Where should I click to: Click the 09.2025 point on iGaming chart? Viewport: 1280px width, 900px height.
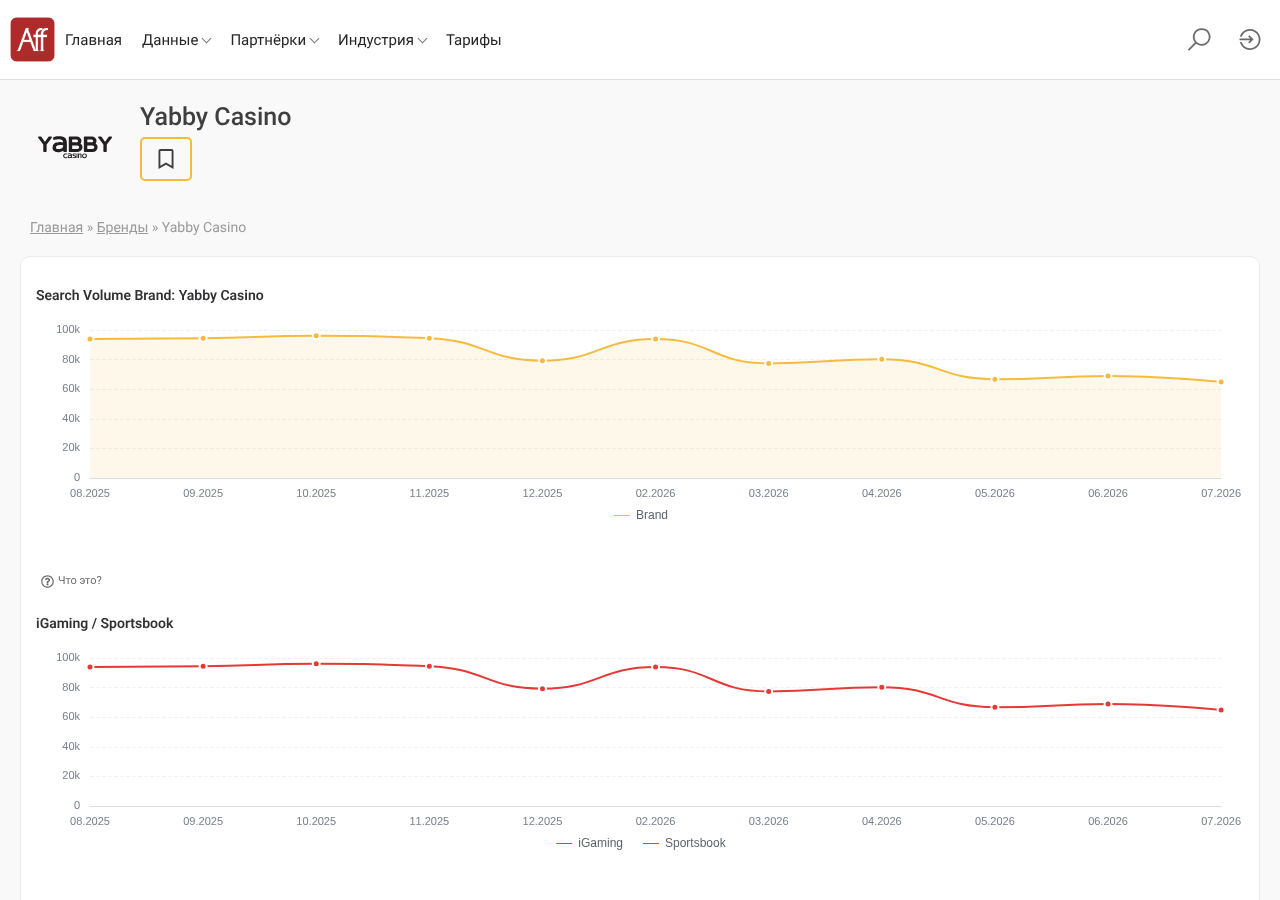pyautogui.click(x=203, y=666)
